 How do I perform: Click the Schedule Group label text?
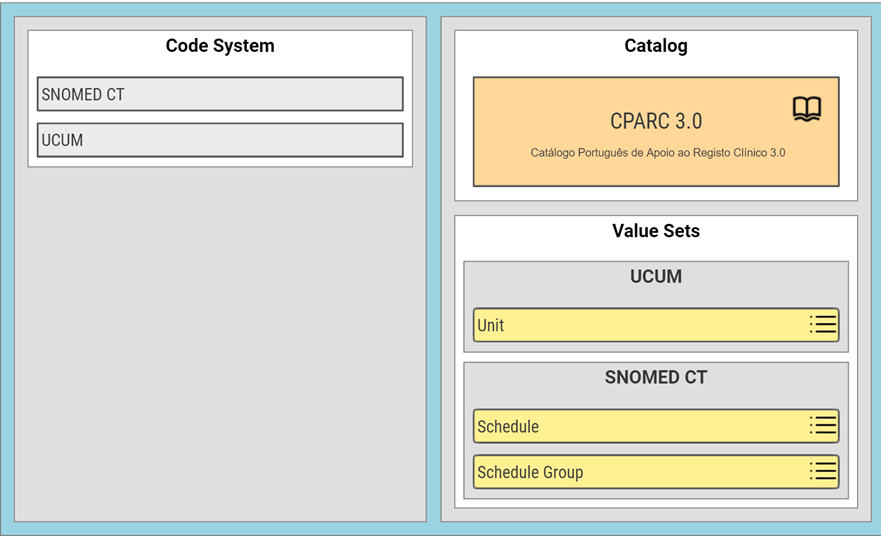[x=530, y=472]
